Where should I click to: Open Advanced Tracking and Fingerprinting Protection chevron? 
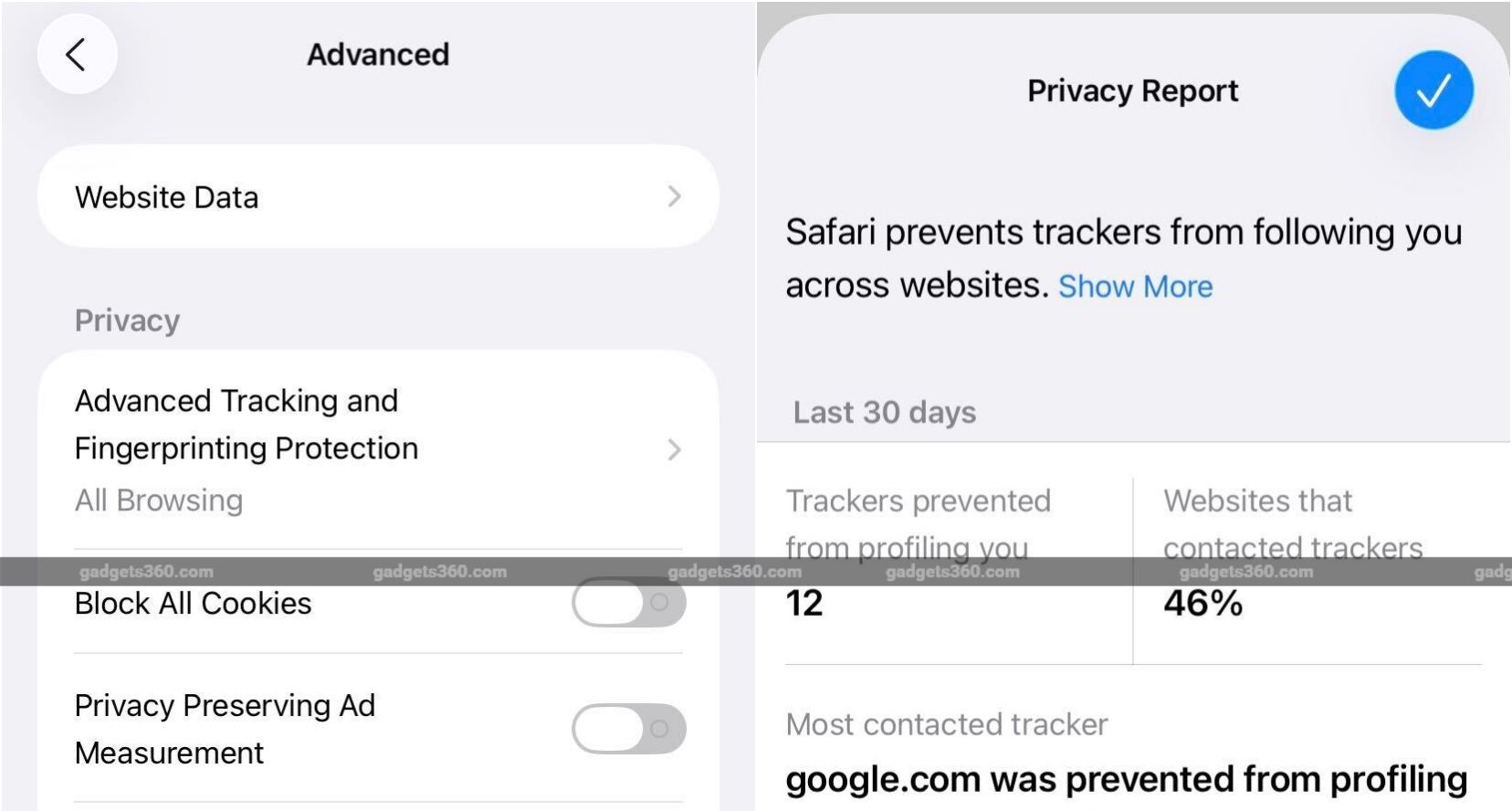coord(674,449)
